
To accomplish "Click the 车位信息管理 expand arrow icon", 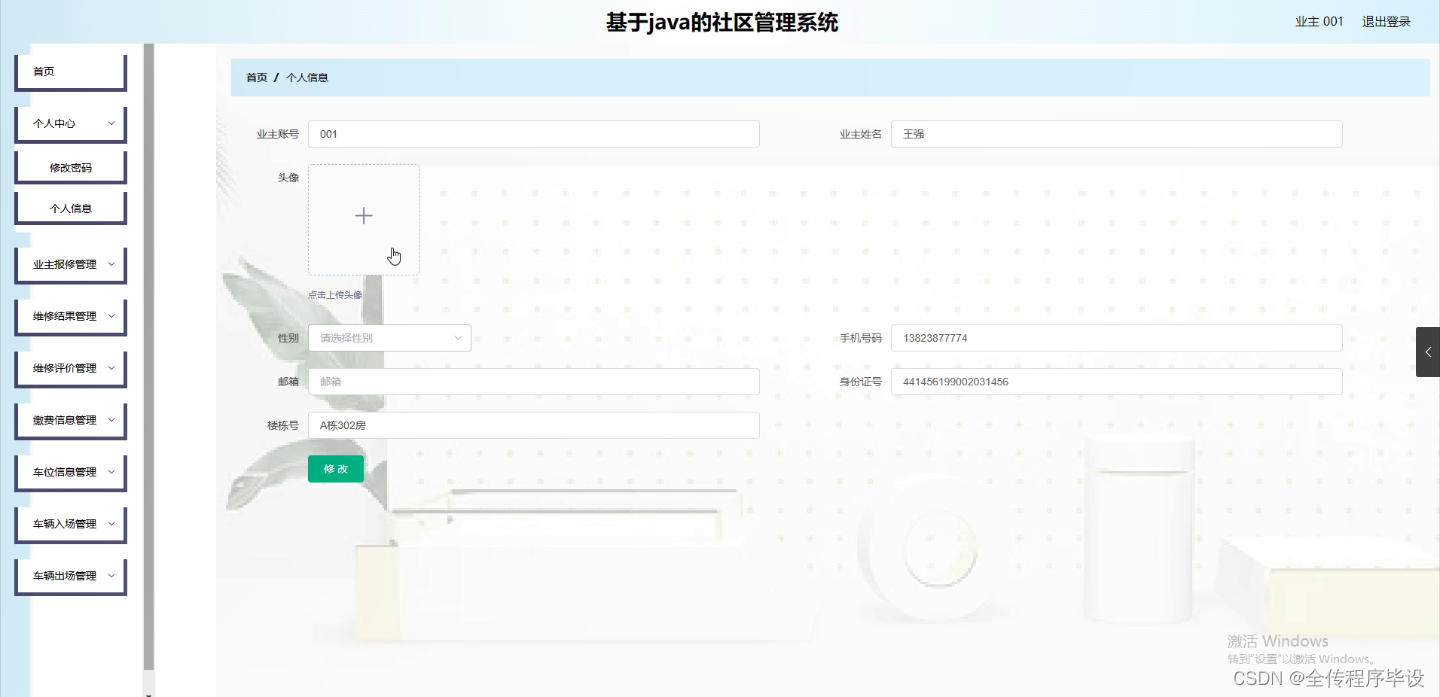I will (x=113, y=472).
